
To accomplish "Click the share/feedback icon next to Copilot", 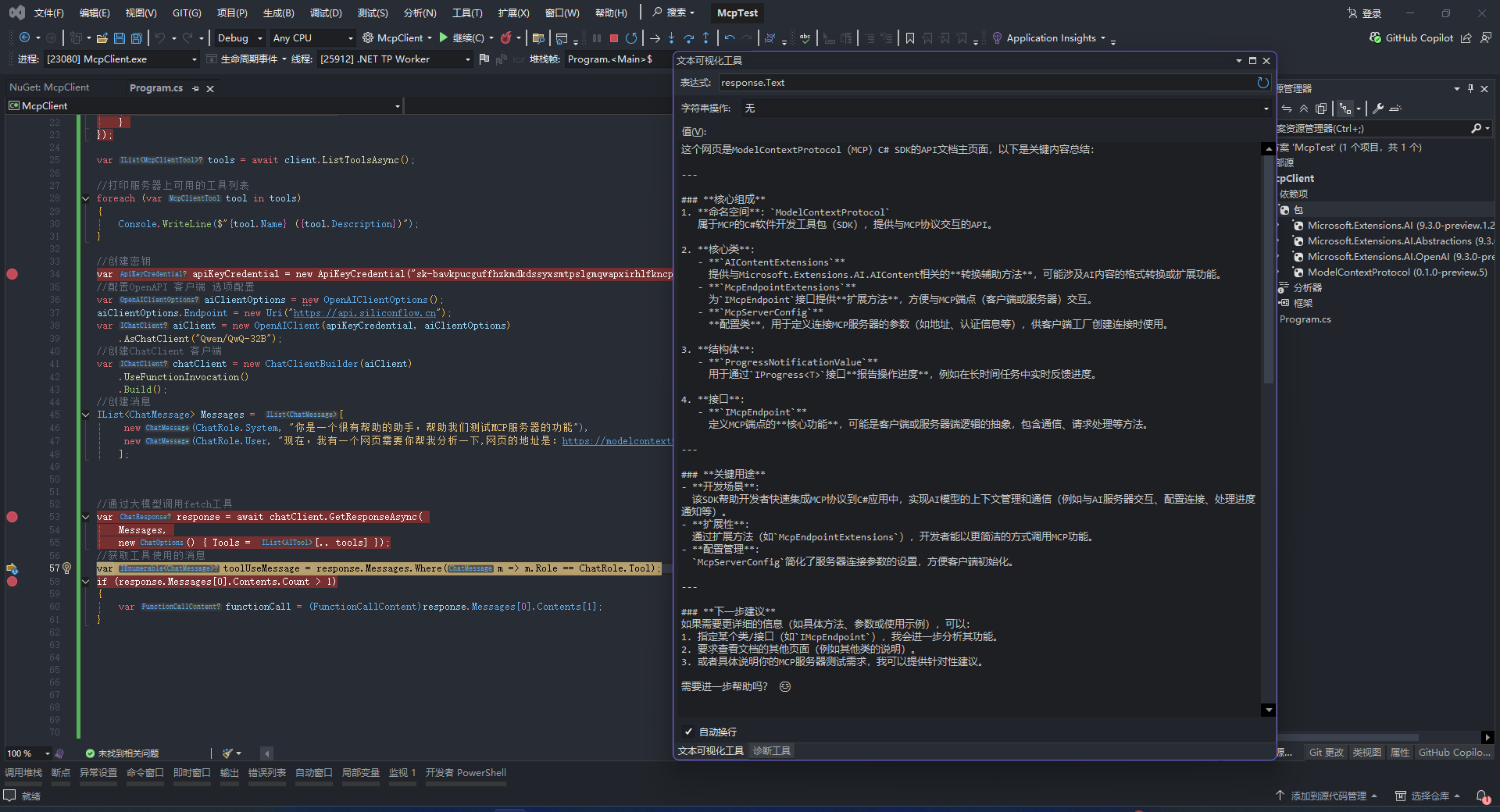I will (x=1466, y=37).
